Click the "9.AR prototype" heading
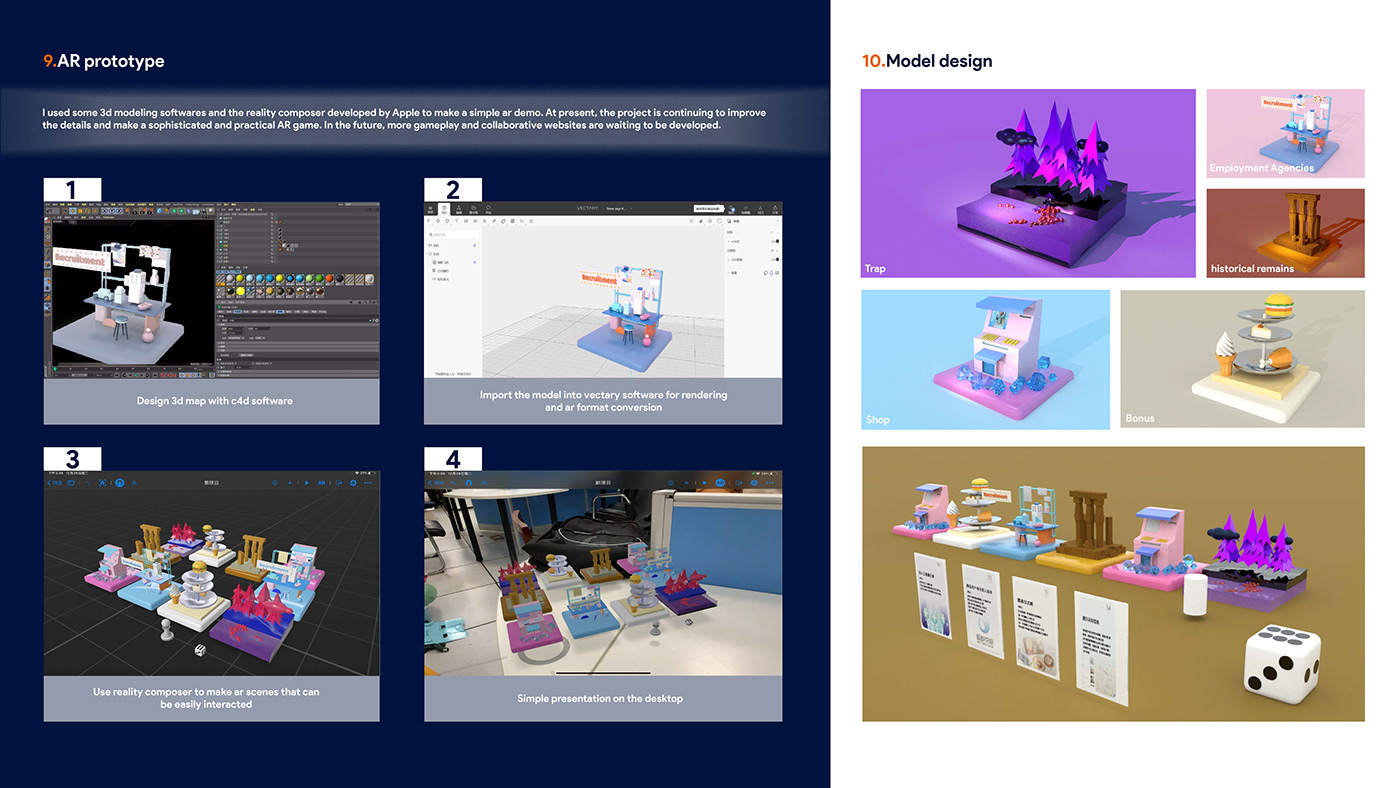The height and width of the screenshot is (788, 1400). tap(104, 61)
